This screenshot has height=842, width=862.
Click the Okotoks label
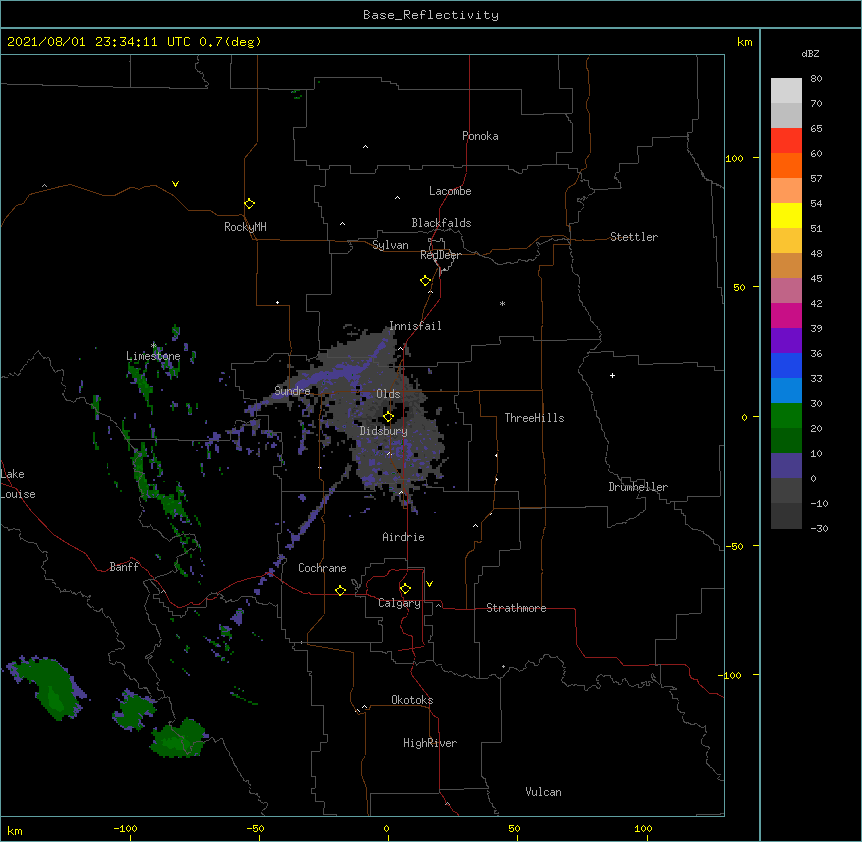[x=412, y=700]
